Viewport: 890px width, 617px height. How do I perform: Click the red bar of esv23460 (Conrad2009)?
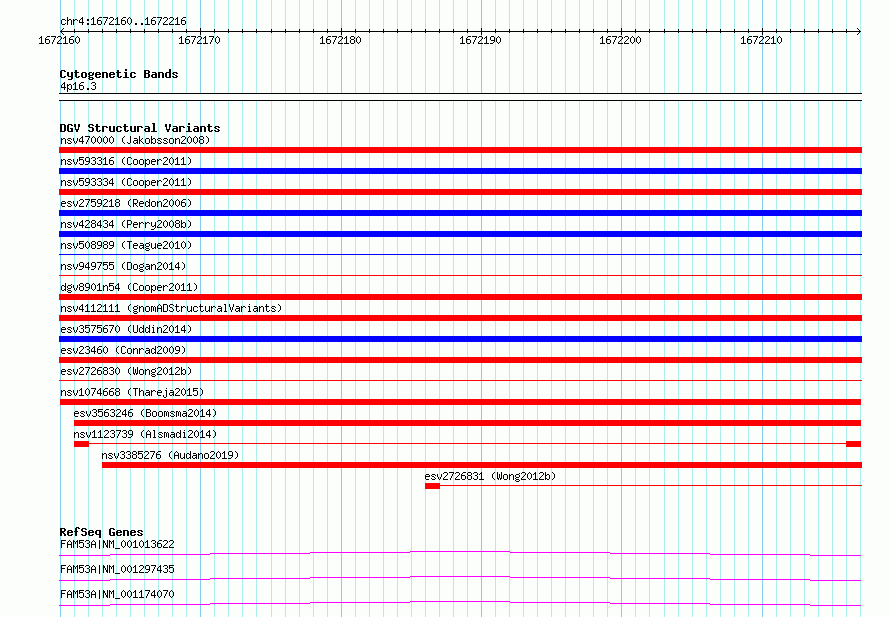[x=460, y=360]
